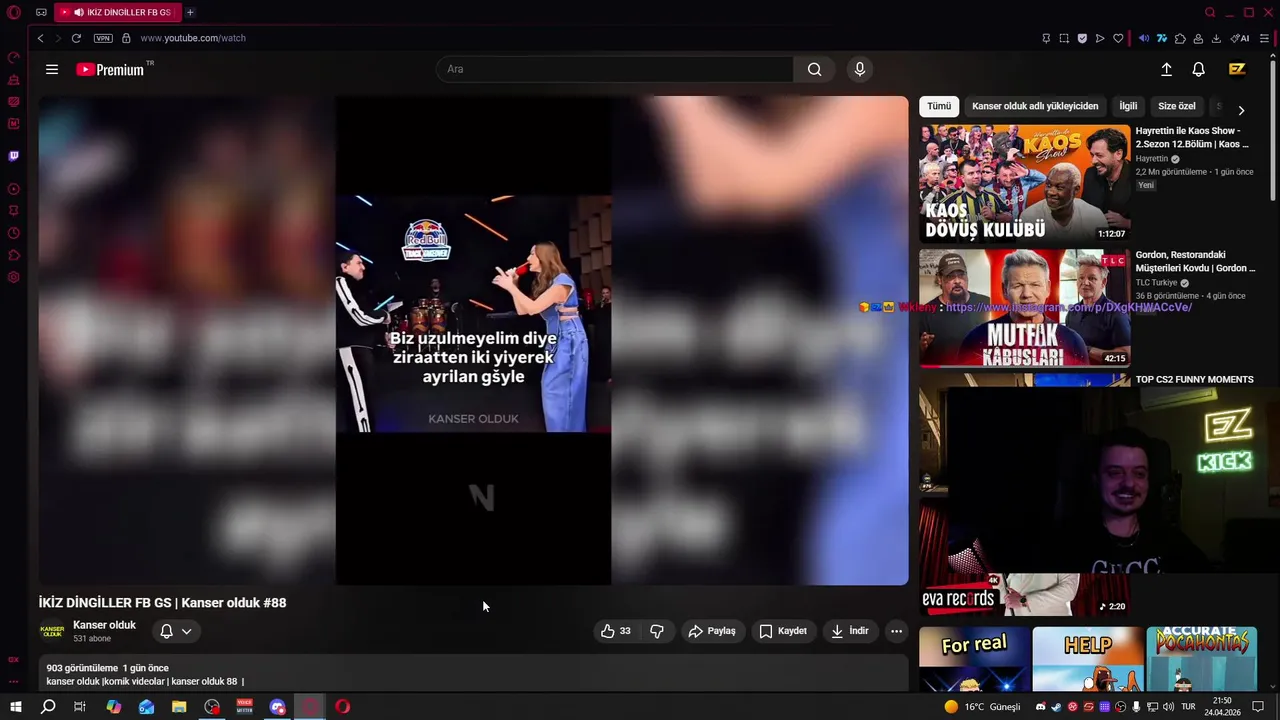The width and height of the screenshot is (1280, 720).
Task: Open Windows taskbar search
Action: click(48, 707)
